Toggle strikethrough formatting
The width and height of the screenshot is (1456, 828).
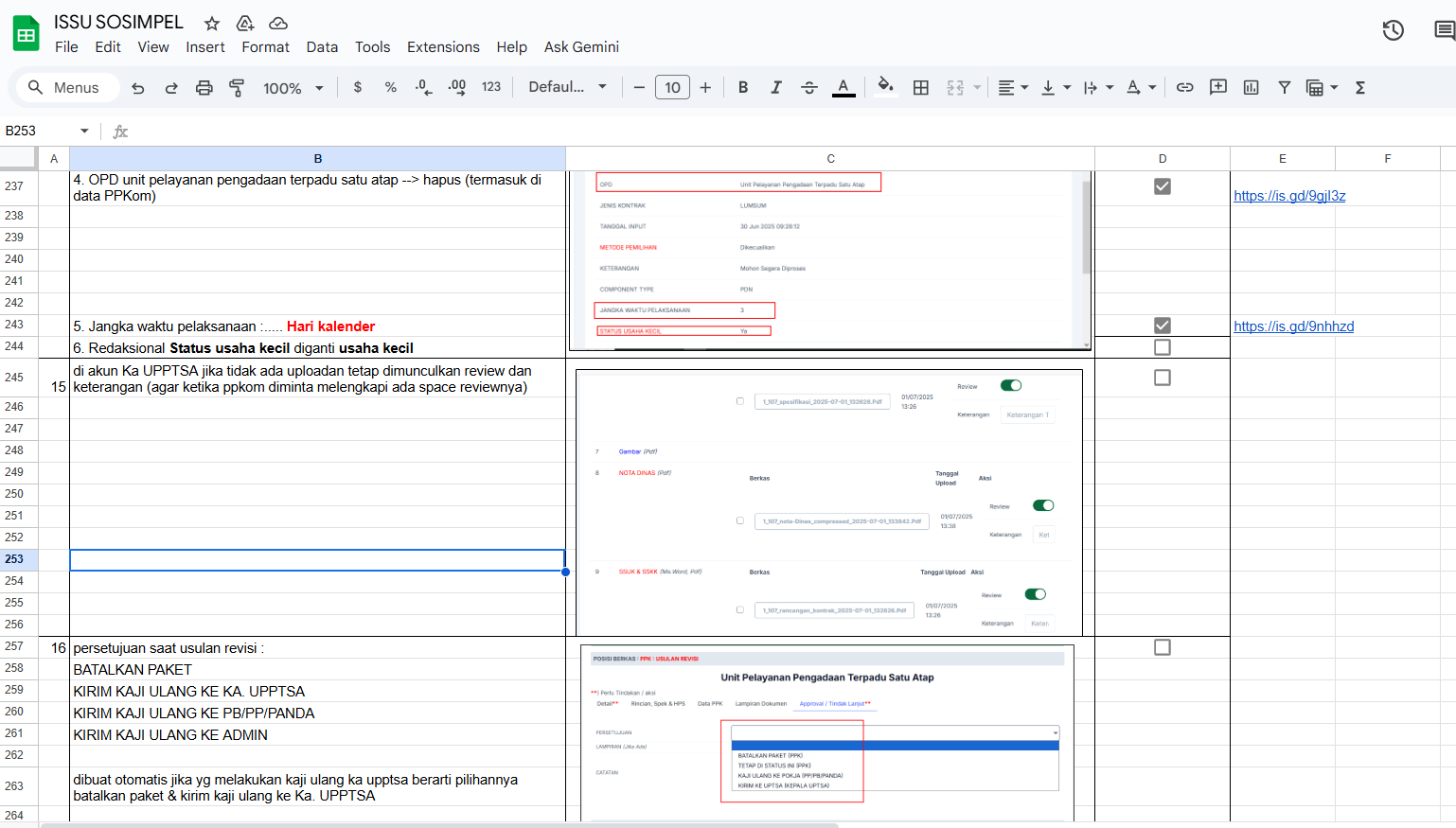tap(809, 87)
